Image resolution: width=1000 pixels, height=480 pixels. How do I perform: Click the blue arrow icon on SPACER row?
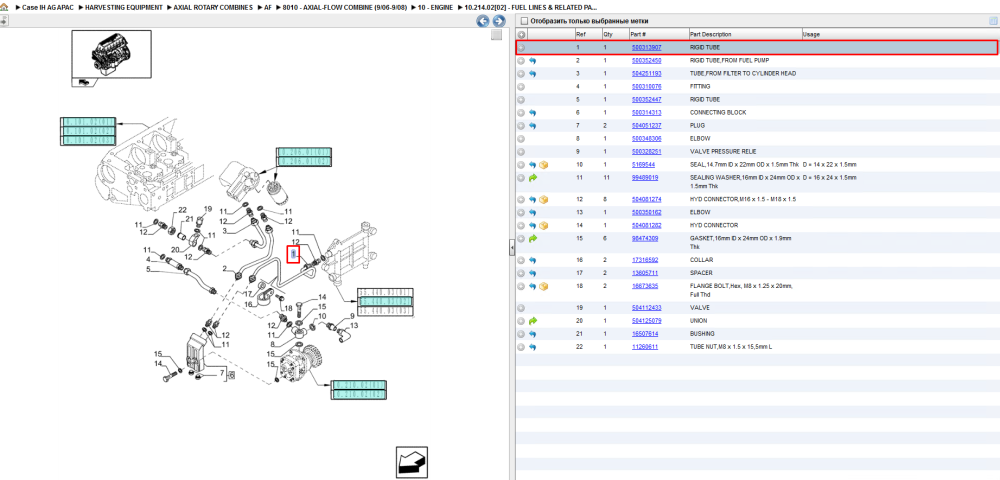[533, 273]
